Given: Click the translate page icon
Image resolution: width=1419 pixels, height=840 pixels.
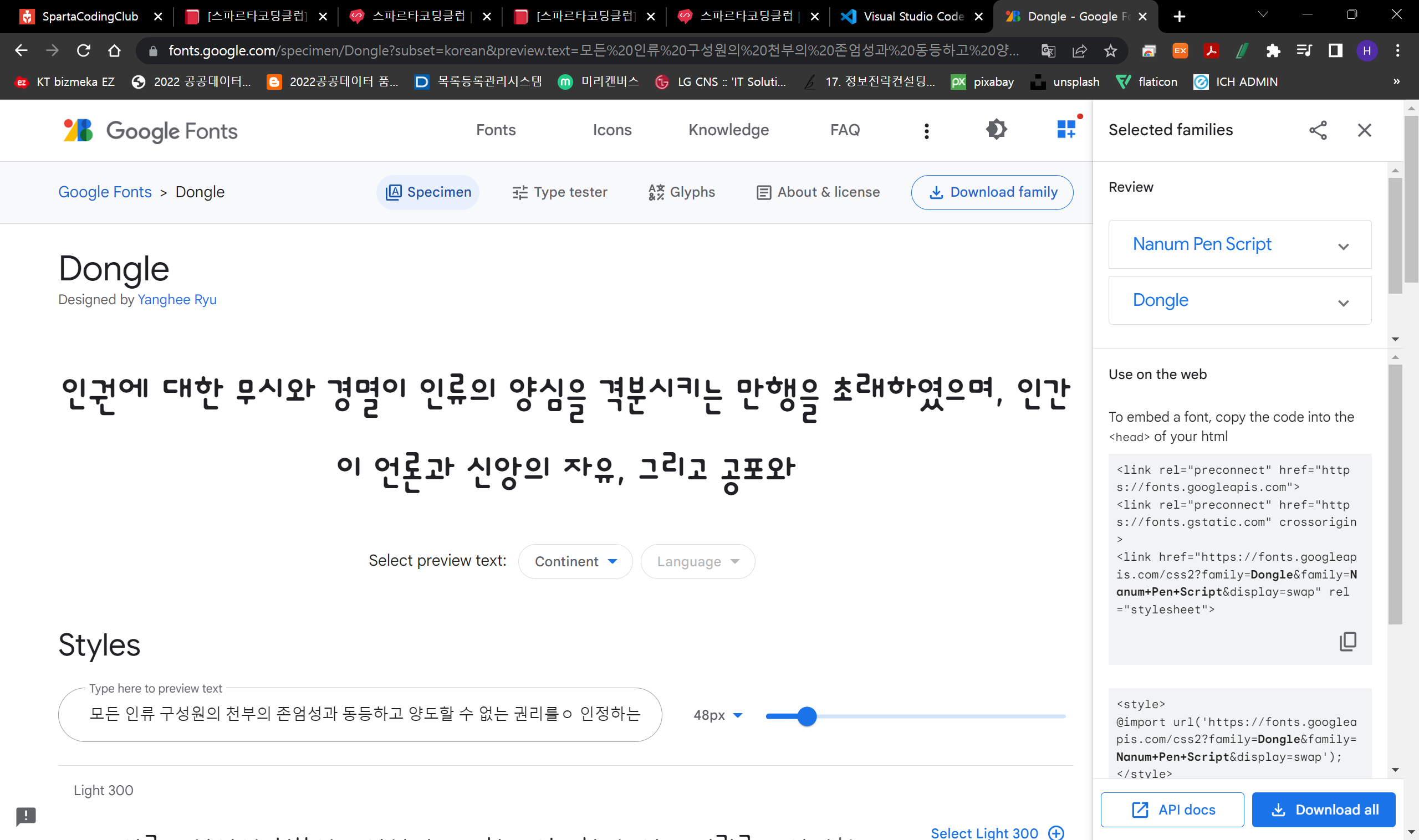Looking at the screenshot, I should (x=1048, y=51).
